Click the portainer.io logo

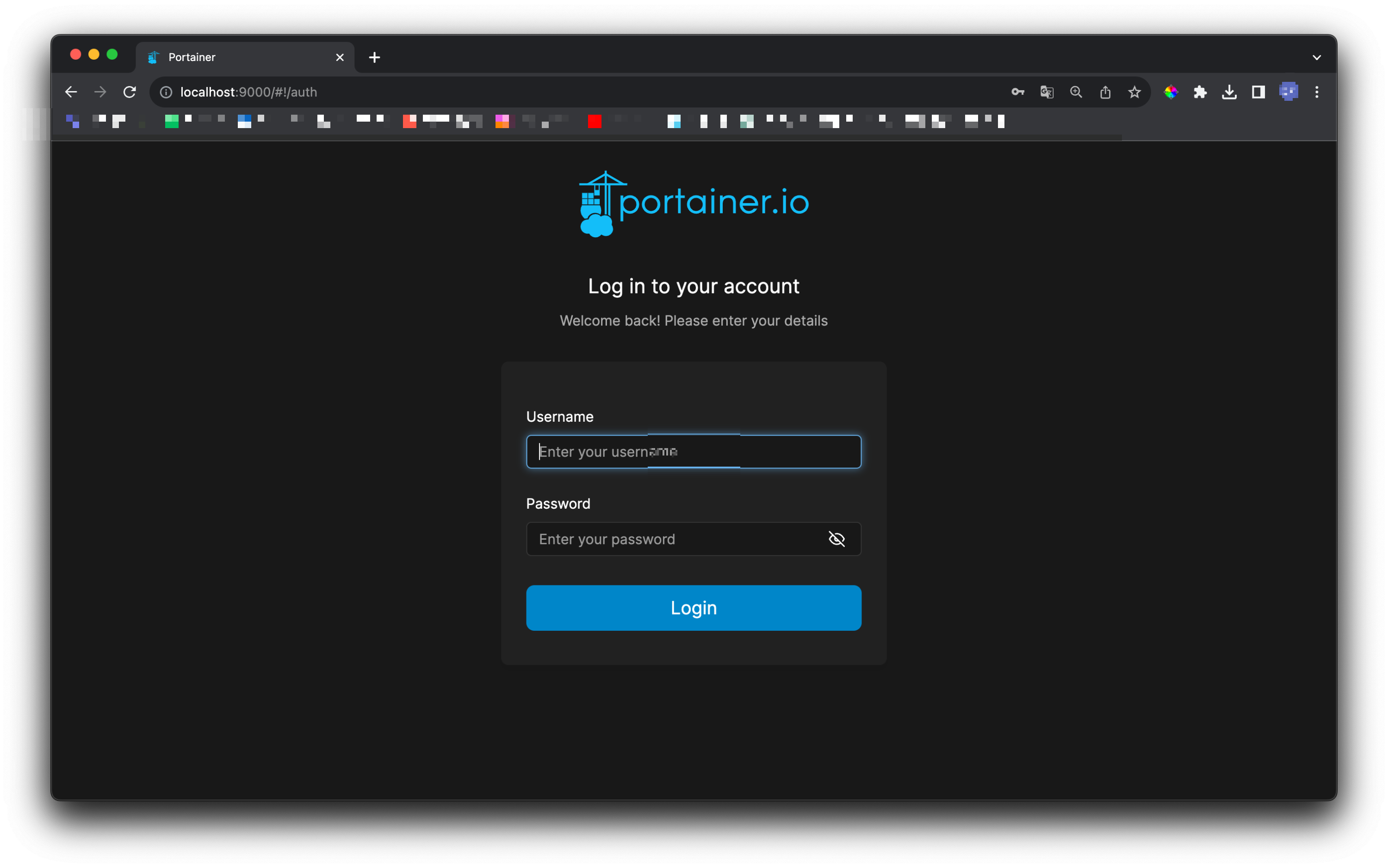tap(693, 204)
